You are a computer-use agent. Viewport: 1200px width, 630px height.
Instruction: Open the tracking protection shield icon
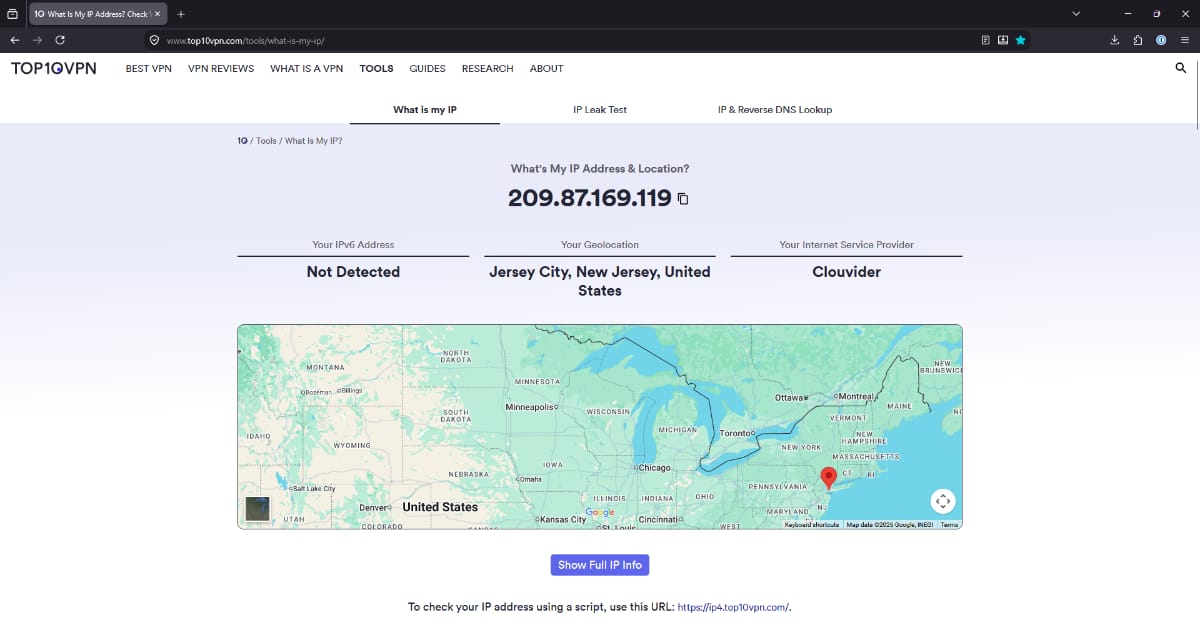coord(154,40)
